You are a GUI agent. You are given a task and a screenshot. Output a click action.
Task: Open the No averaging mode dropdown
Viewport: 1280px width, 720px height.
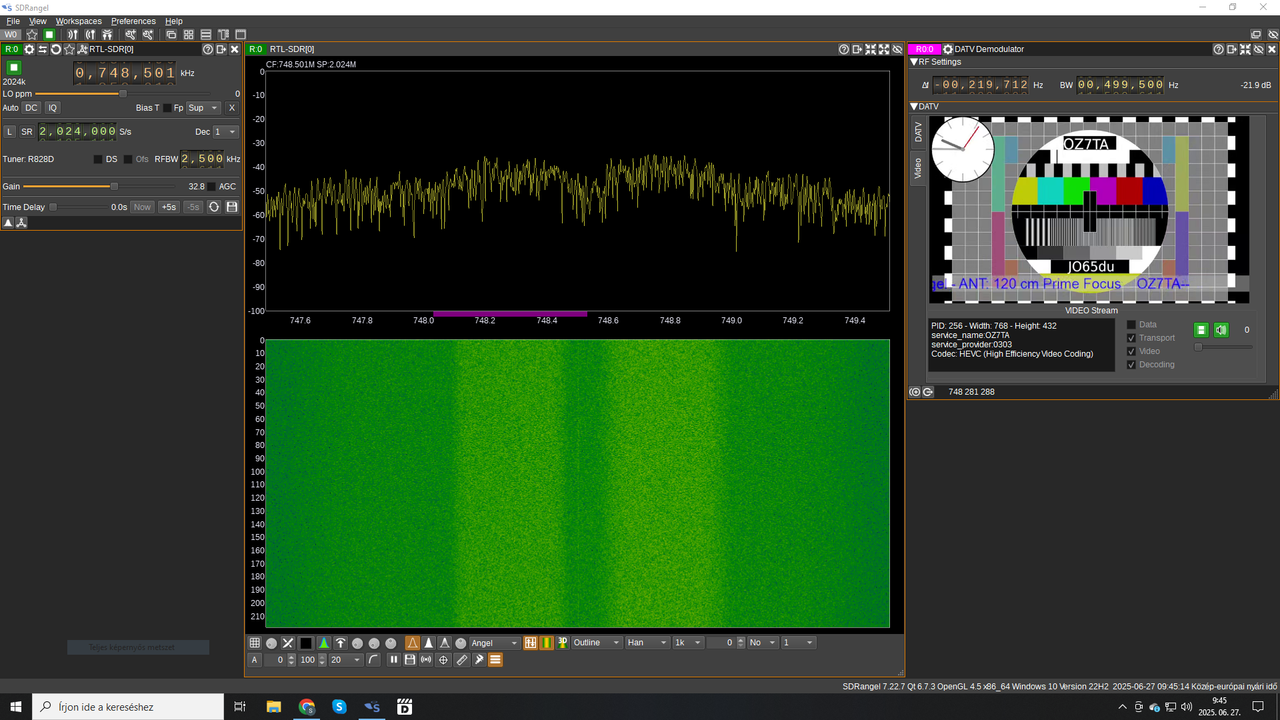tap(762, 643)
